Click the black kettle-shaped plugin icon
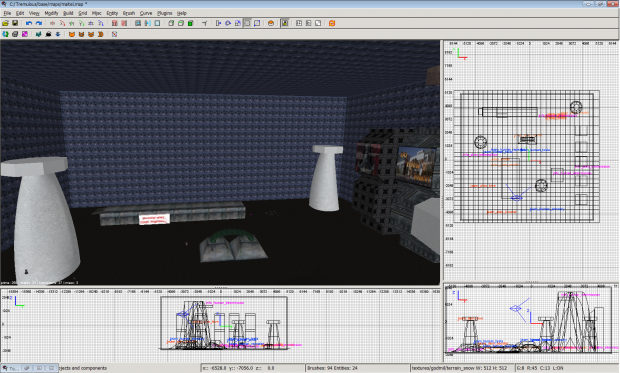Screen dimensions: 620x373 [48, 34]
